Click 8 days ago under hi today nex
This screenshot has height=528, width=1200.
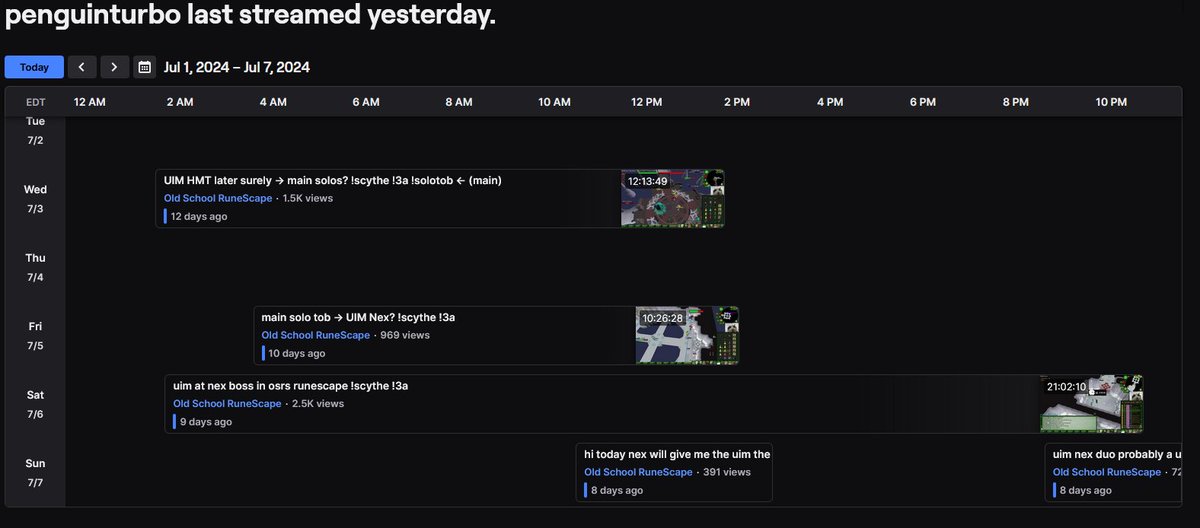pyautogui.click(x=617, y=490)
